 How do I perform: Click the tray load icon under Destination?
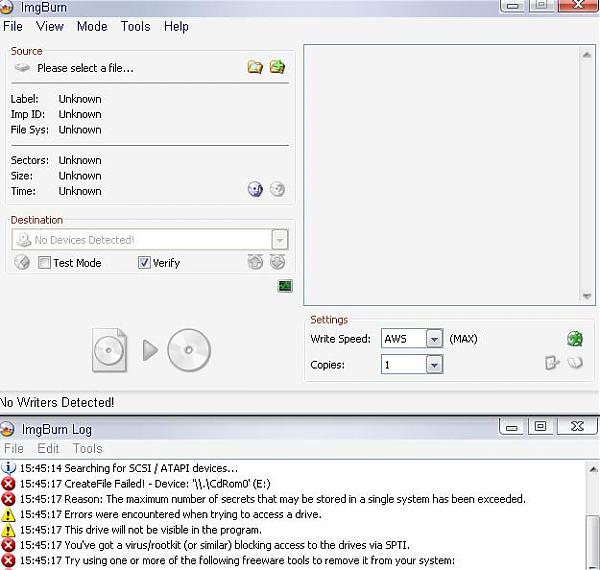(277, 262)
